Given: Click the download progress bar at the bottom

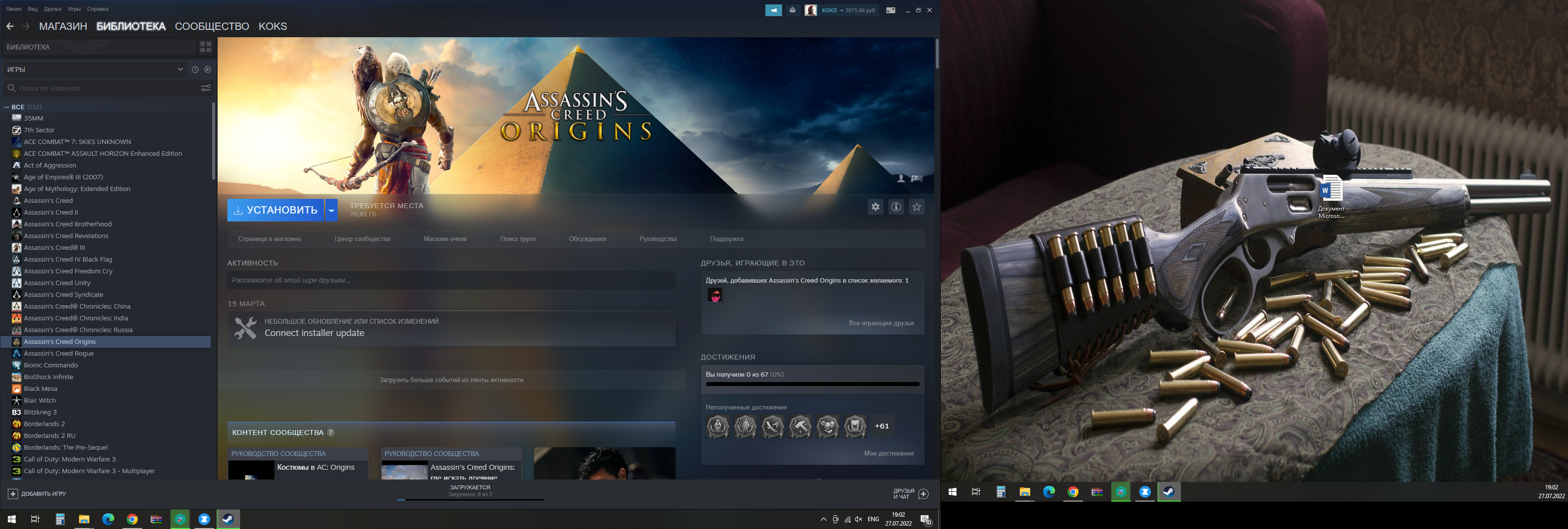Looking at the screenshot, I should click(470, 500).
